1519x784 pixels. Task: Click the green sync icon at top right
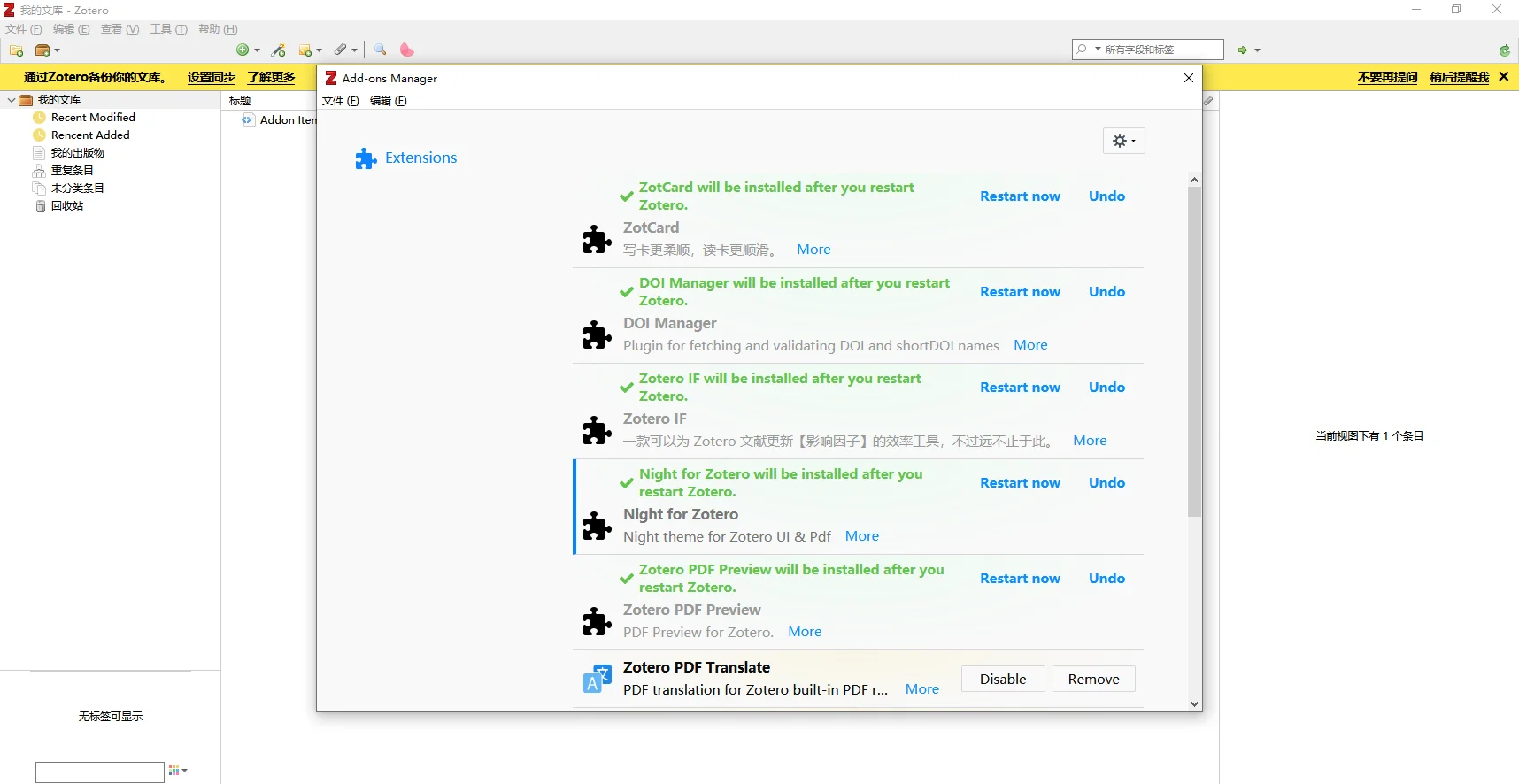pos(1504,50)
